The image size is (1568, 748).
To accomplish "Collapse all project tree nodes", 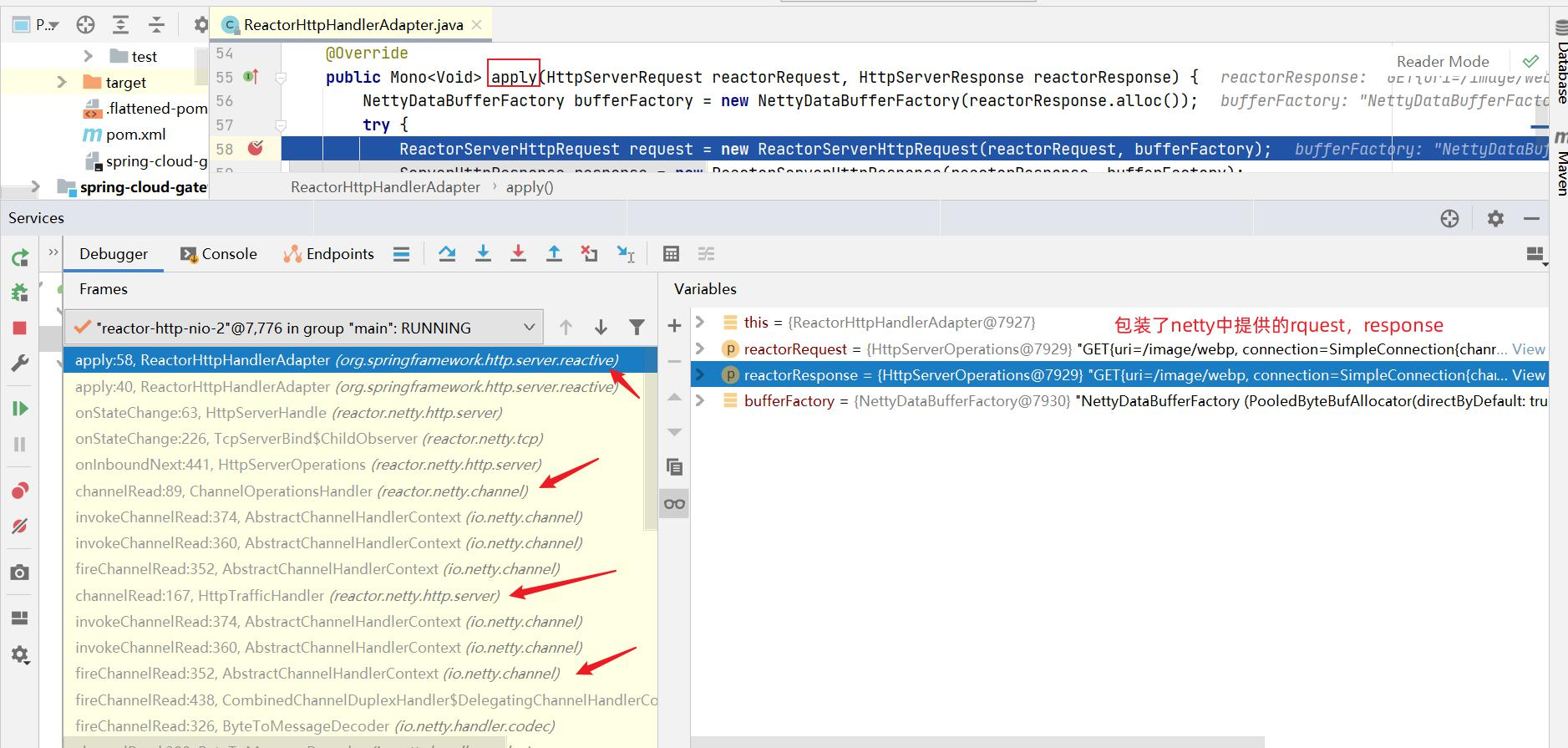I will (x=156, y=25).
